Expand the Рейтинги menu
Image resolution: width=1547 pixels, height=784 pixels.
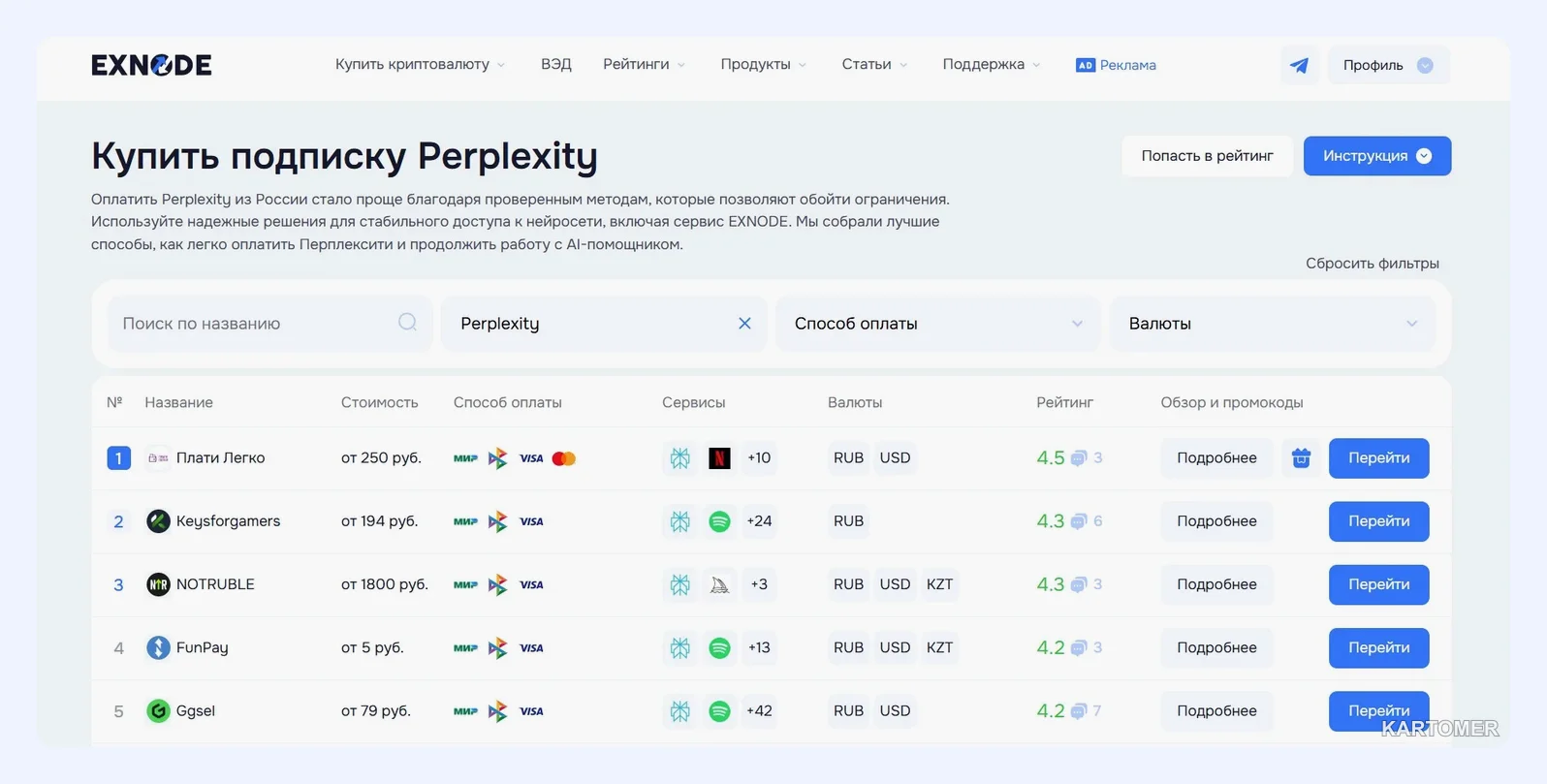pyautogui.click(x=644, y=64)
